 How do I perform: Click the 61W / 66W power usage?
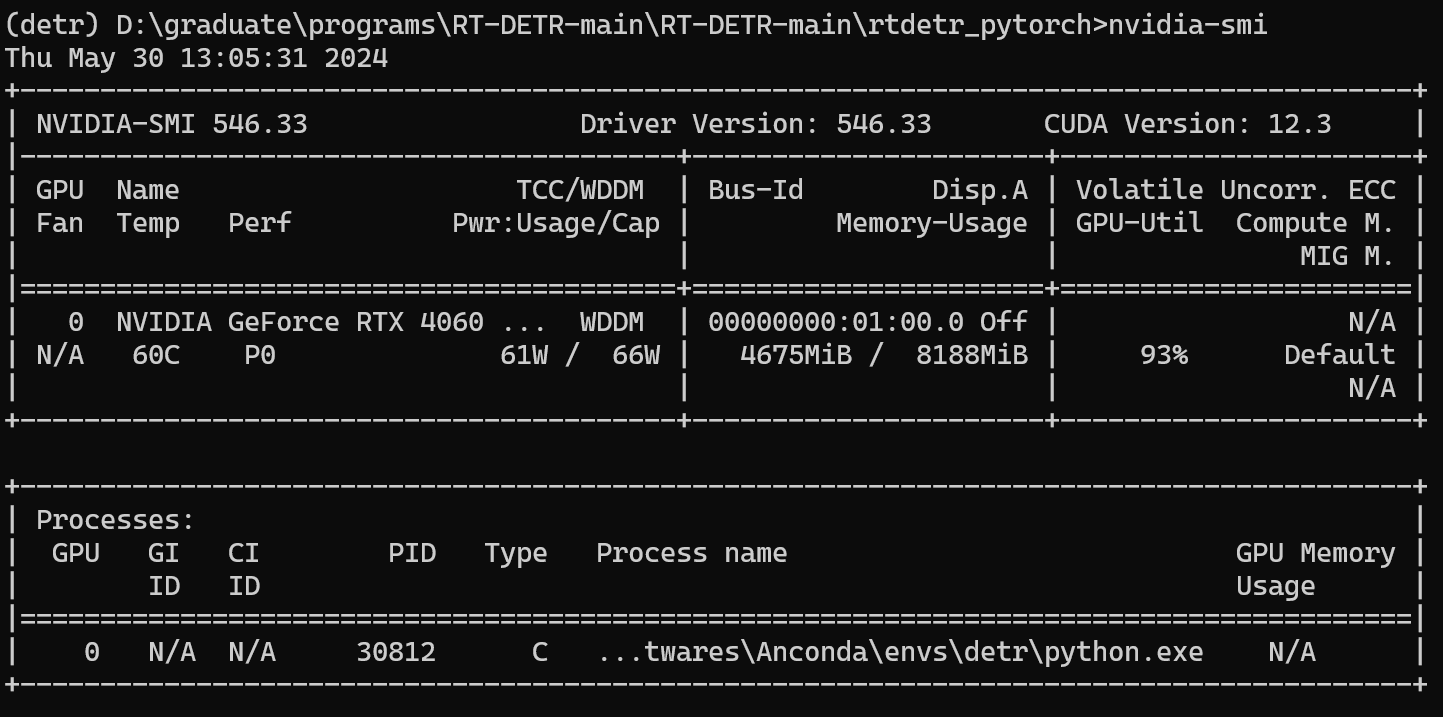[580, 355]
